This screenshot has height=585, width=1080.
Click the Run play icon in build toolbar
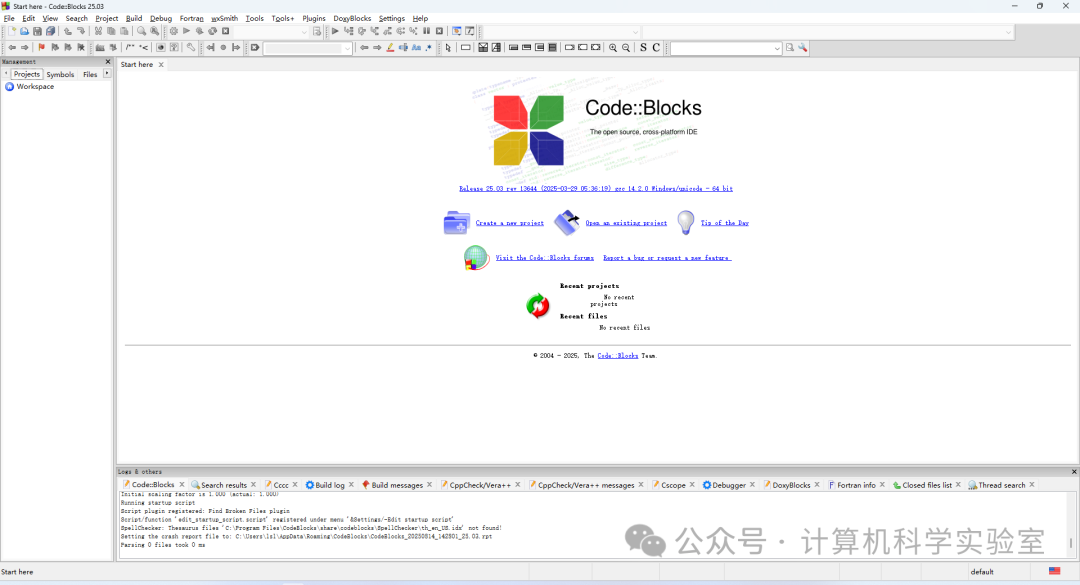[186, 32]
